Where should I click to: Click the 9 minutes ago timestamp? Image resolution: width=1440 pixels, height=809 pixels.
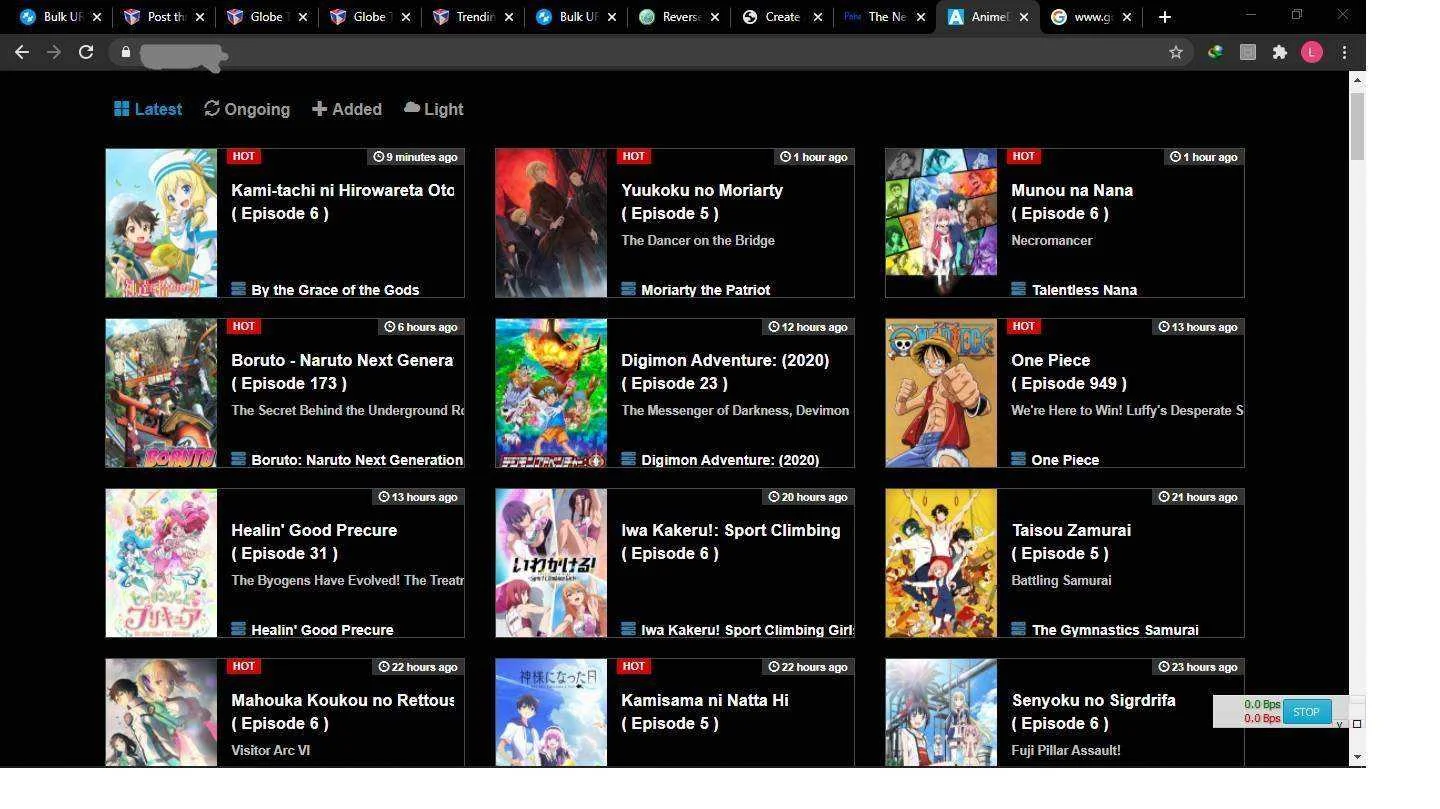click(415, 157)
